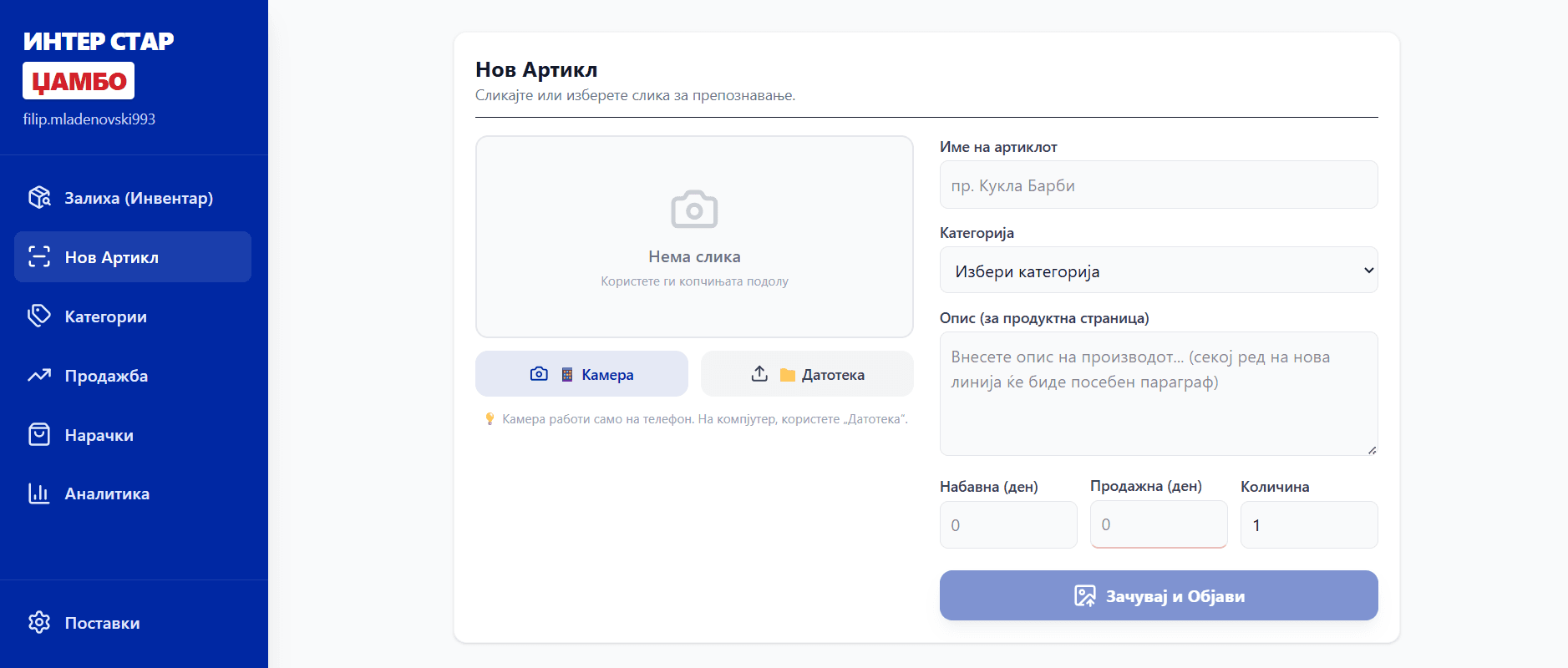Navigate to Нарачки
Image resolution: width=1568 pixels, height=668 pixels.
point(133,435)
